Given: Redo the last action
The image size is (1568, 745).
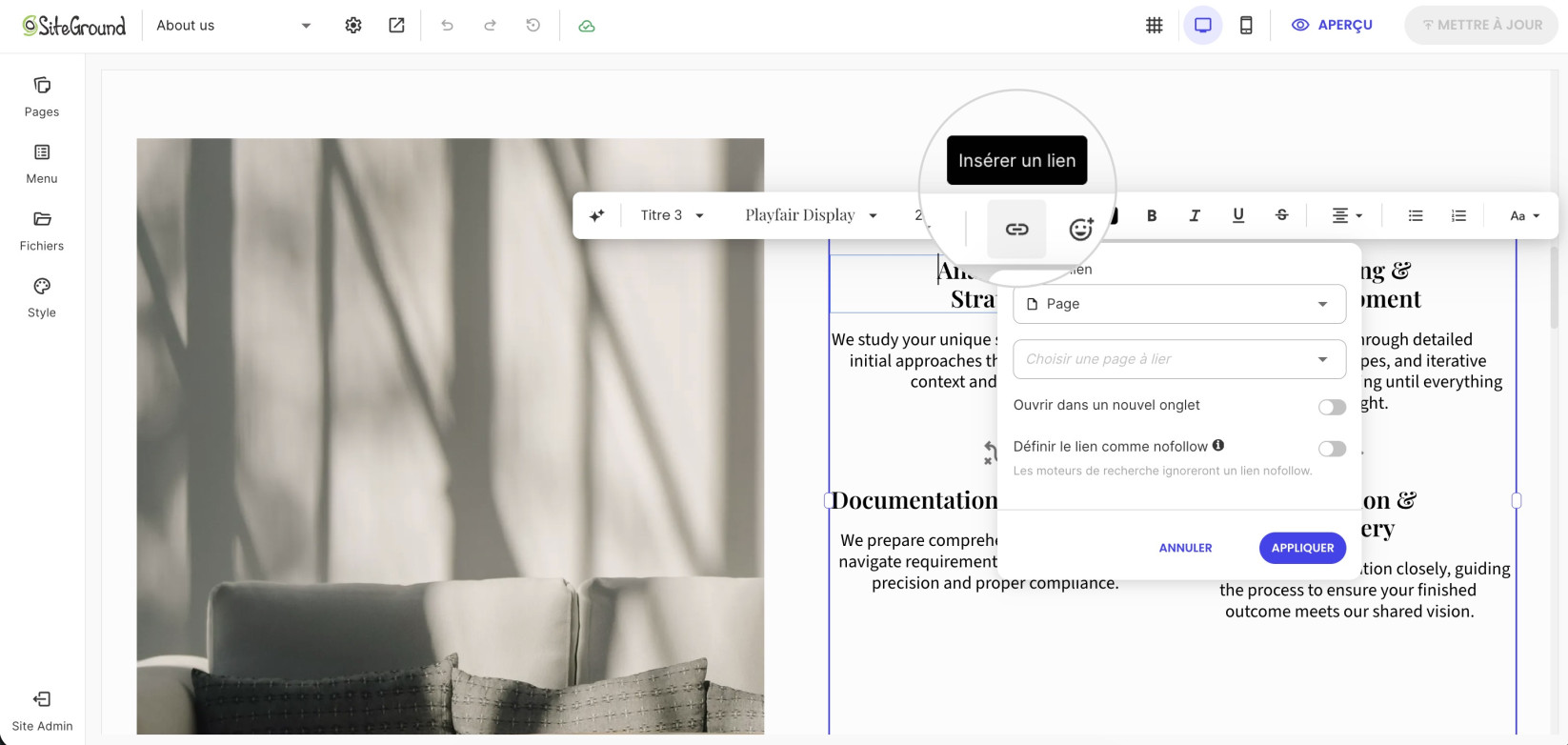Looking at the screenshot, I should (x=490, y=26).
